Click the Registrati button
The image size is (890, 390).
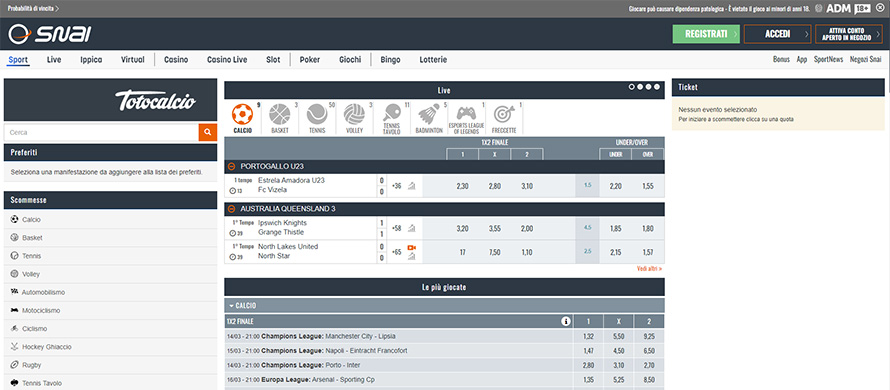706,34
